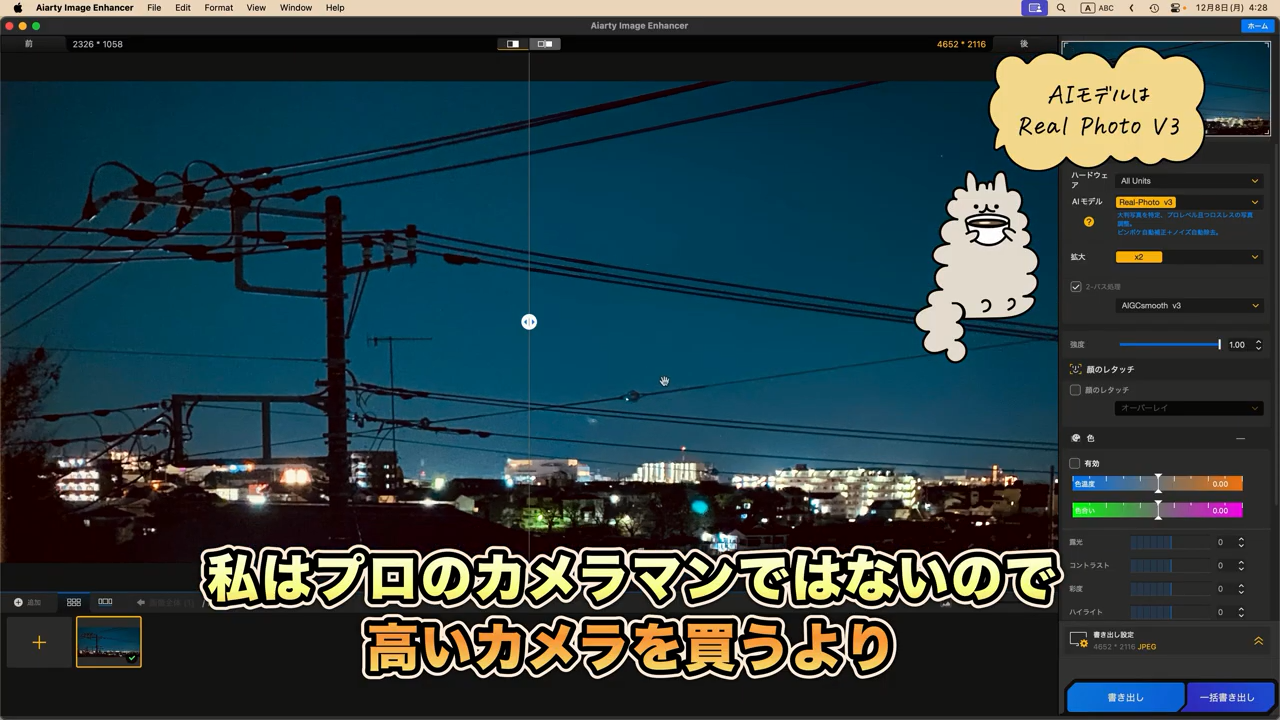Enable the 有効 color checkbox
1280x720 pixels.
tap(1076, 464)
